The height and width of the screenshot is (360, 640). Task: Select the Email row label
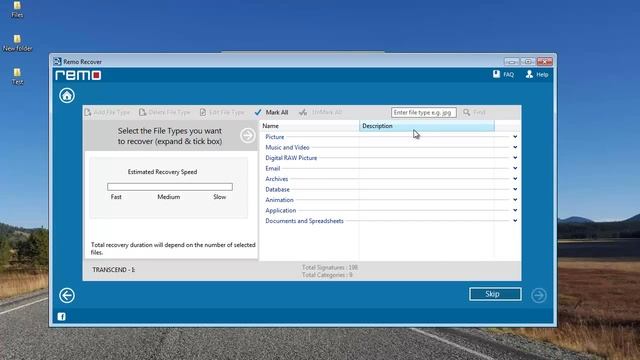point(273,168)
